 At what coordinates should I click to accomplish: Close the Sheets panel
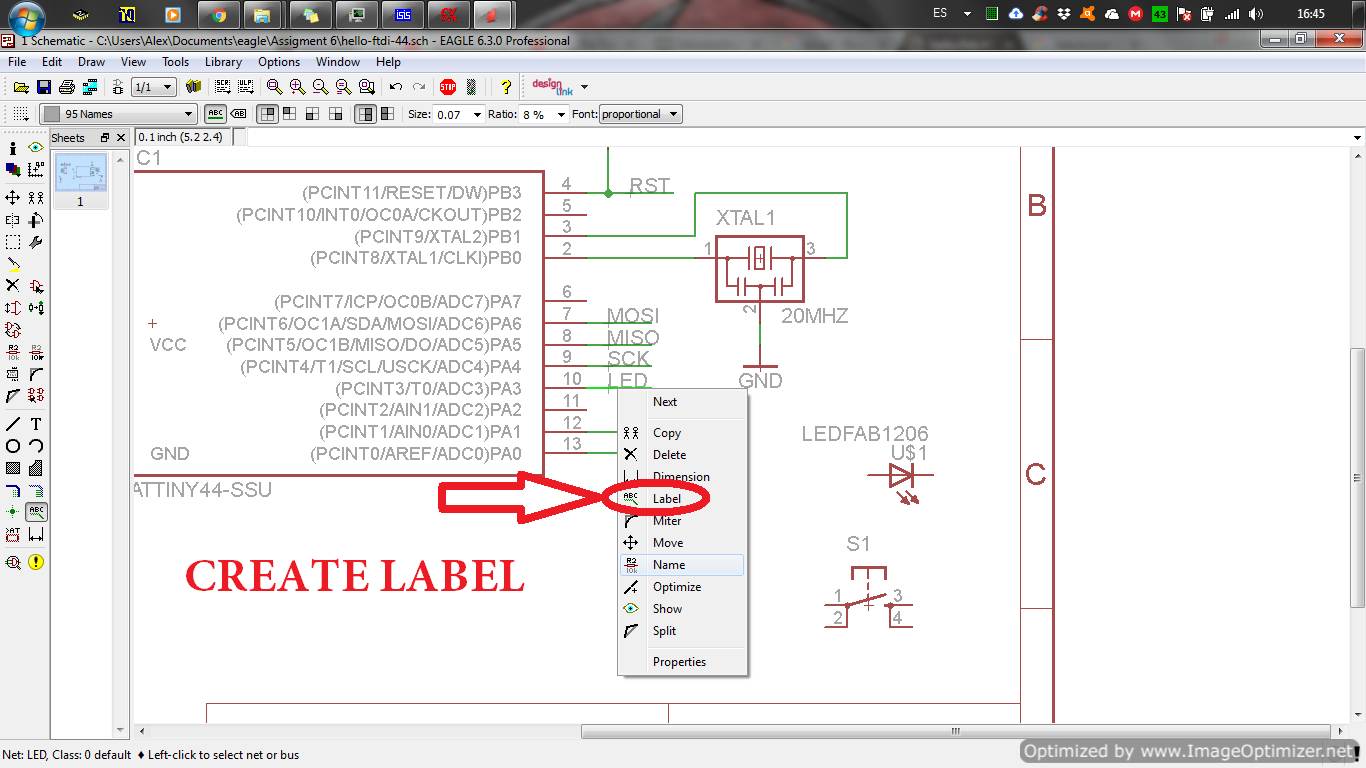[121, 138]
